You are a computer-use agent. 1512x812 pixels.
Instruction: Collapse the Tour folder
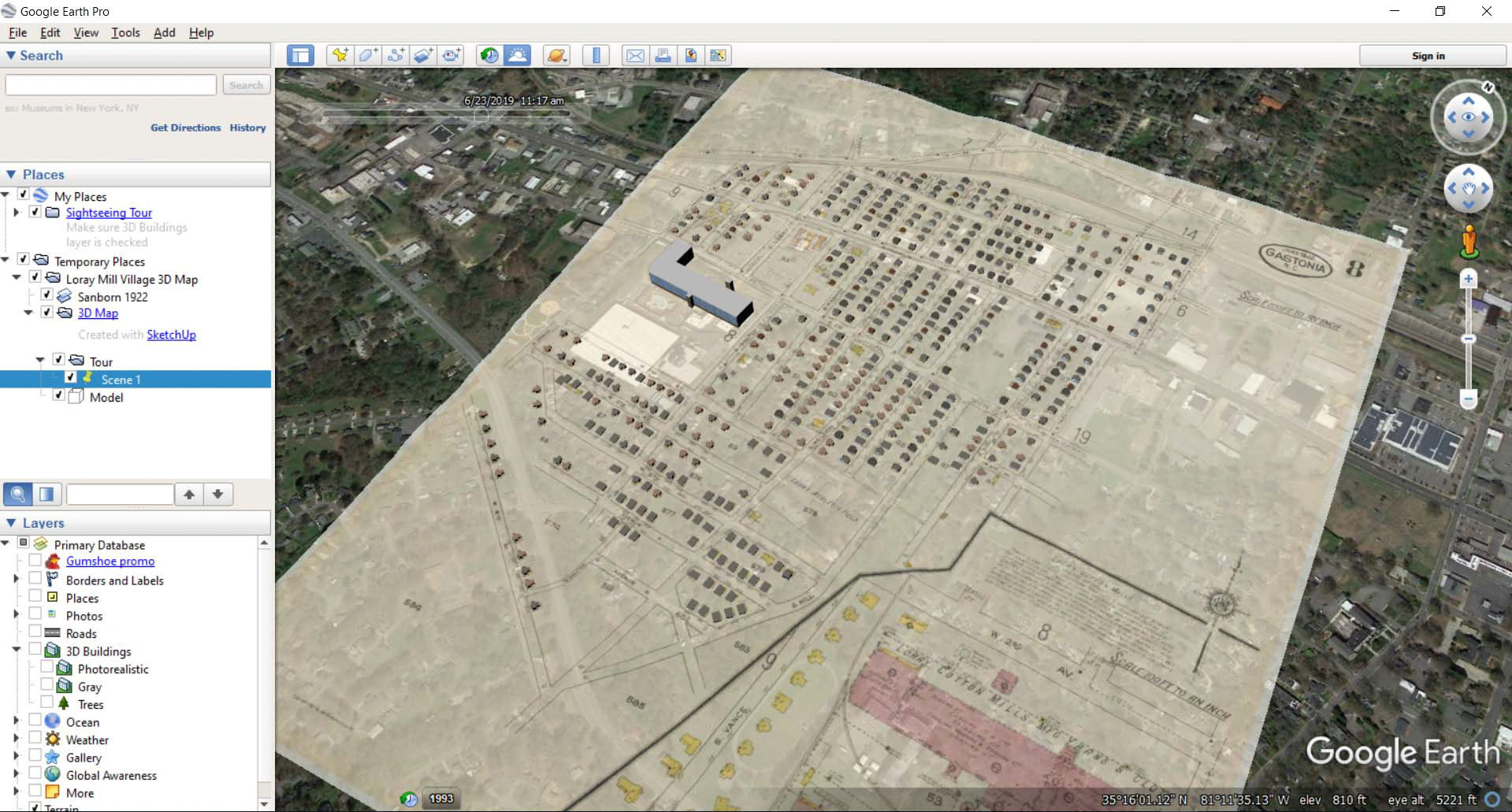[x=39, y=360]
